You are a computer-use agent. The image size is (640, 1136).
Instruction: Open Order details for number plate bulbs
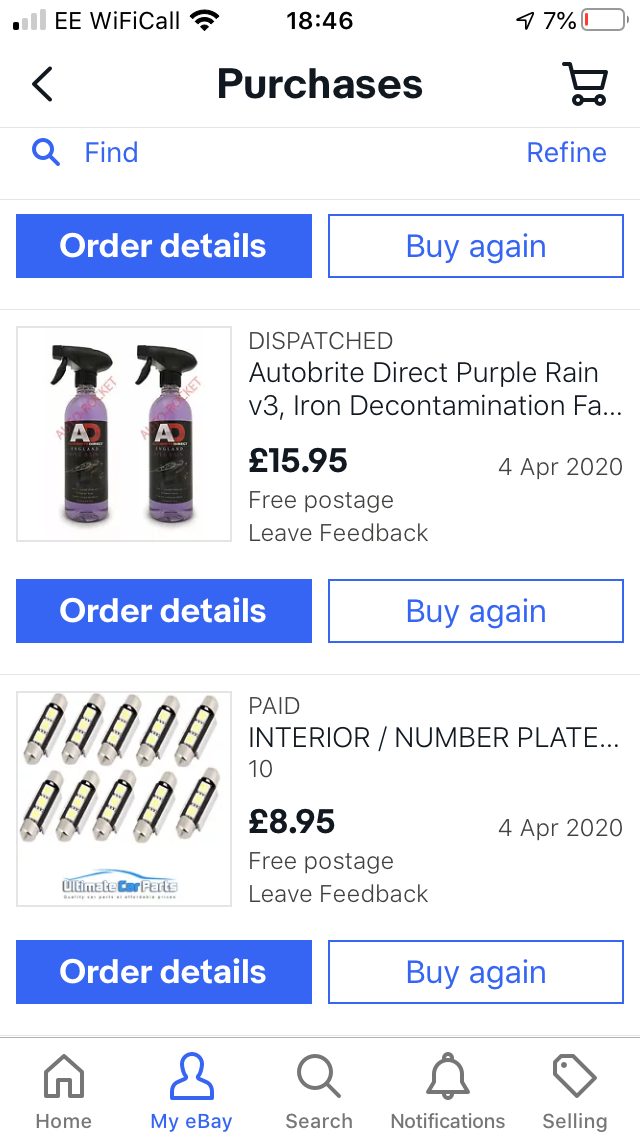[164, 972]
